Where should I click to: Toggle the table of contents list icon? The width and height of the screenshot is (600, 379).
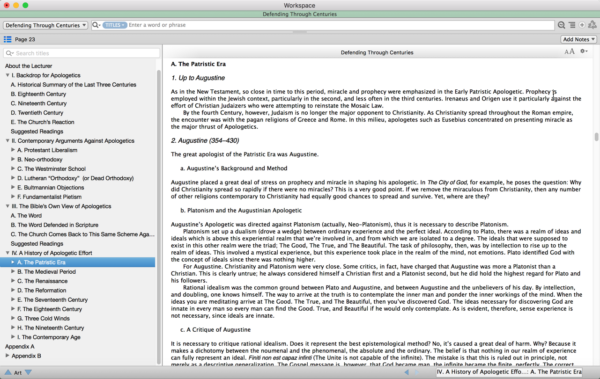pos(7,39)
